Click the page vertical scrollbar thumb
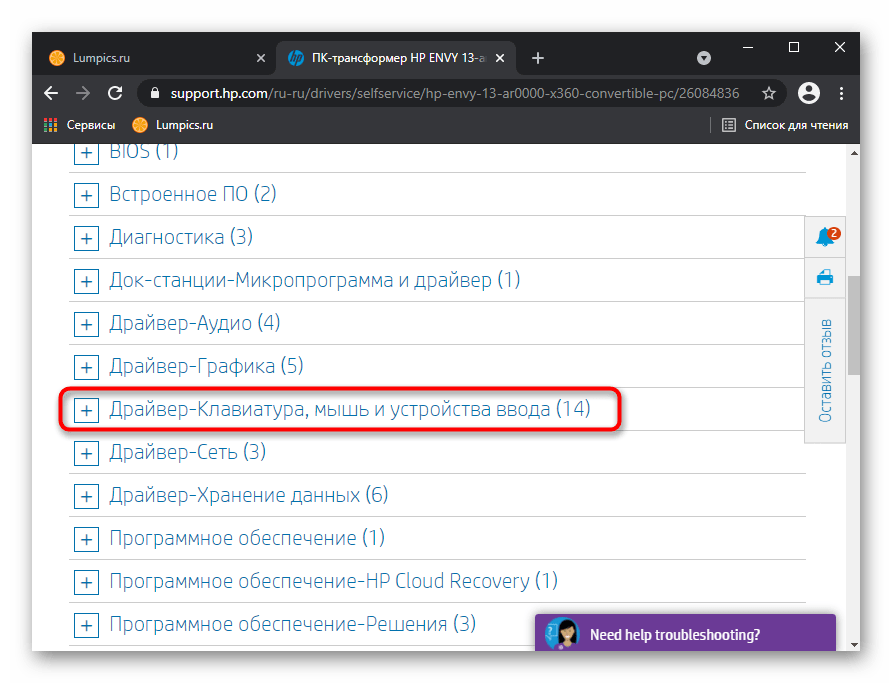The image size is (892, 683). coord(854,325)
